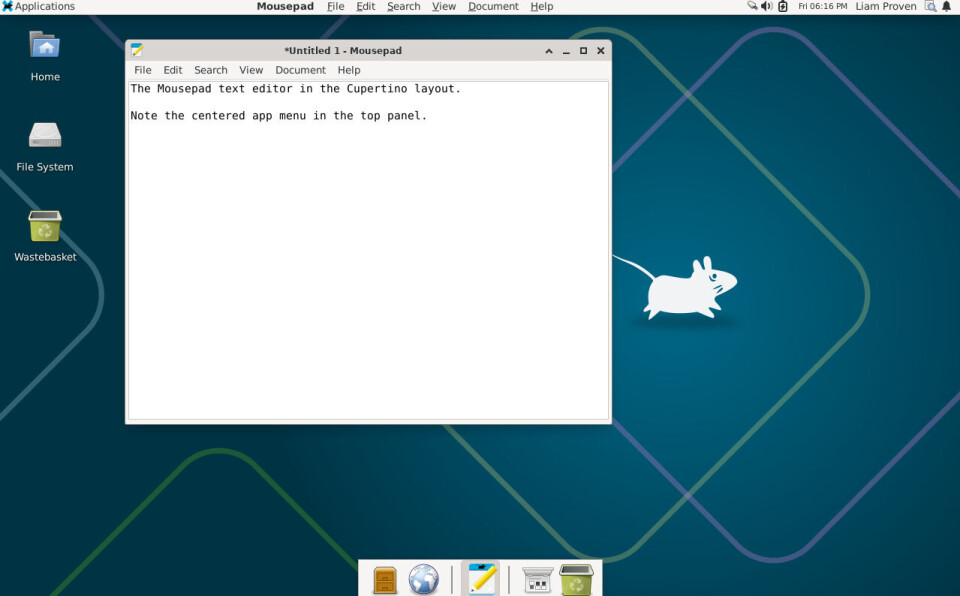960x596 pixels.
Task: Open Edit menu inside the Mousepad window
Action: point(173,70)
